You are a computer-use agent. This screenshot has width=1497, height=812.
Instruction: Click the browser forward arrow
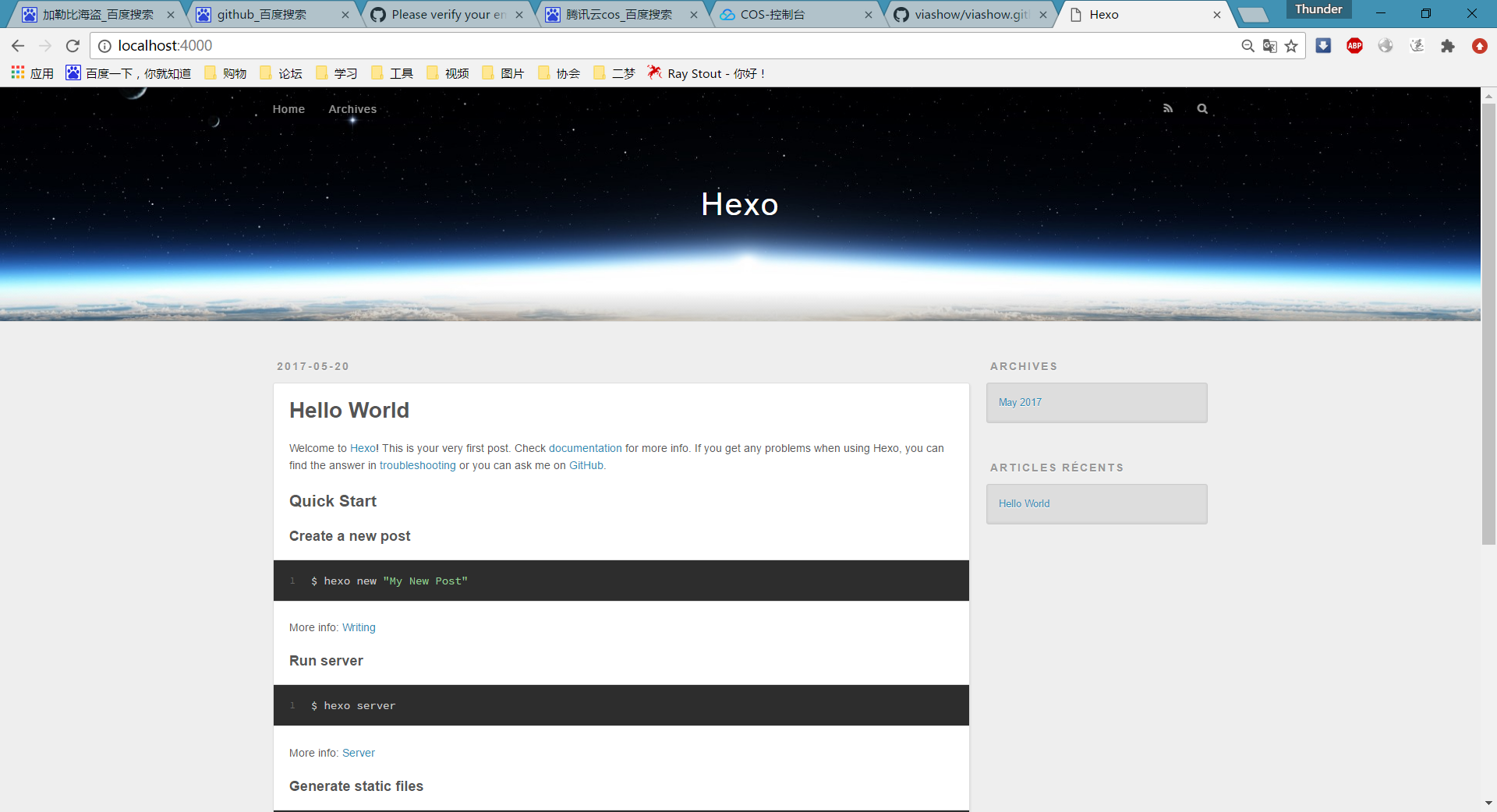45,46
